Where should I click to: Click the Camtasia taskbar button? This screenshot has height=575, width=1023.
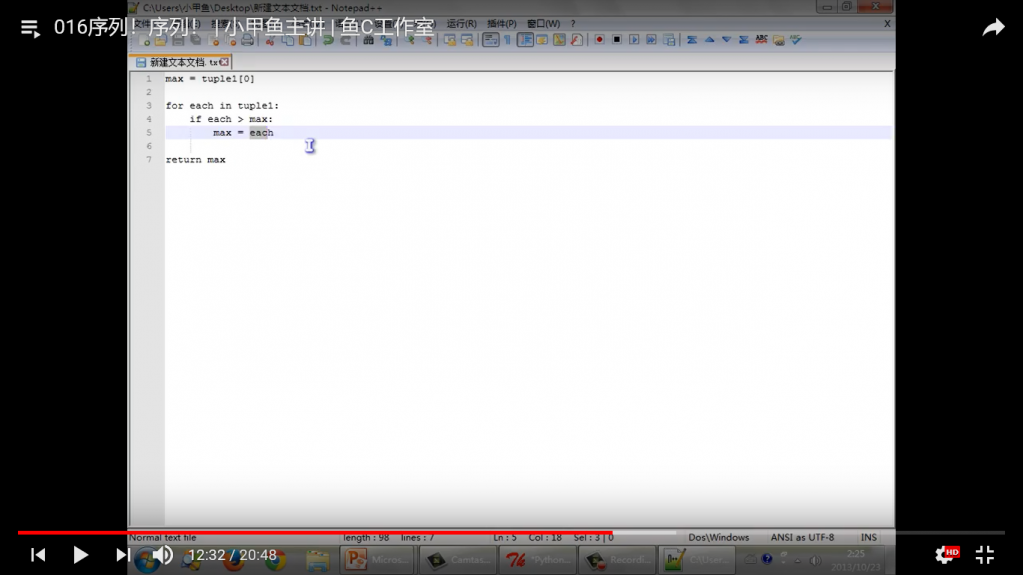(x=457, y=560)
